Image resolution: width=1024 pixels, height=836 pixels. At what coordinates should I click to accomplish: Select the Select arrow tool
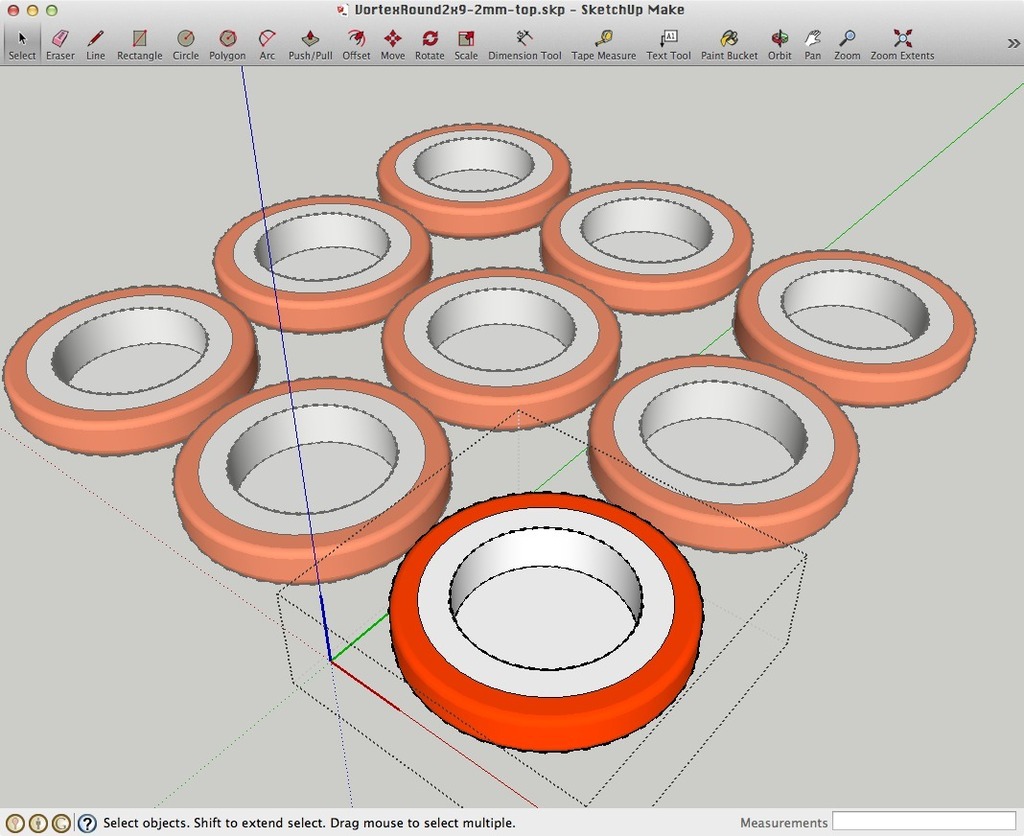[22, 44]
